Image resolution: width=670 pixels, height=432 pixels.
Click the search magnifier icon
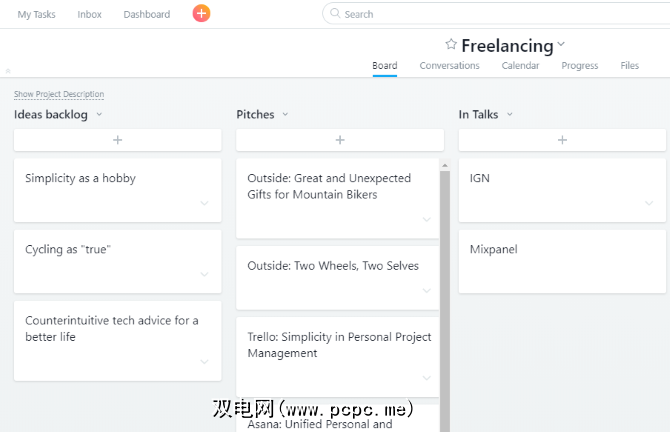pyautogui.click(x=335, y=14)
